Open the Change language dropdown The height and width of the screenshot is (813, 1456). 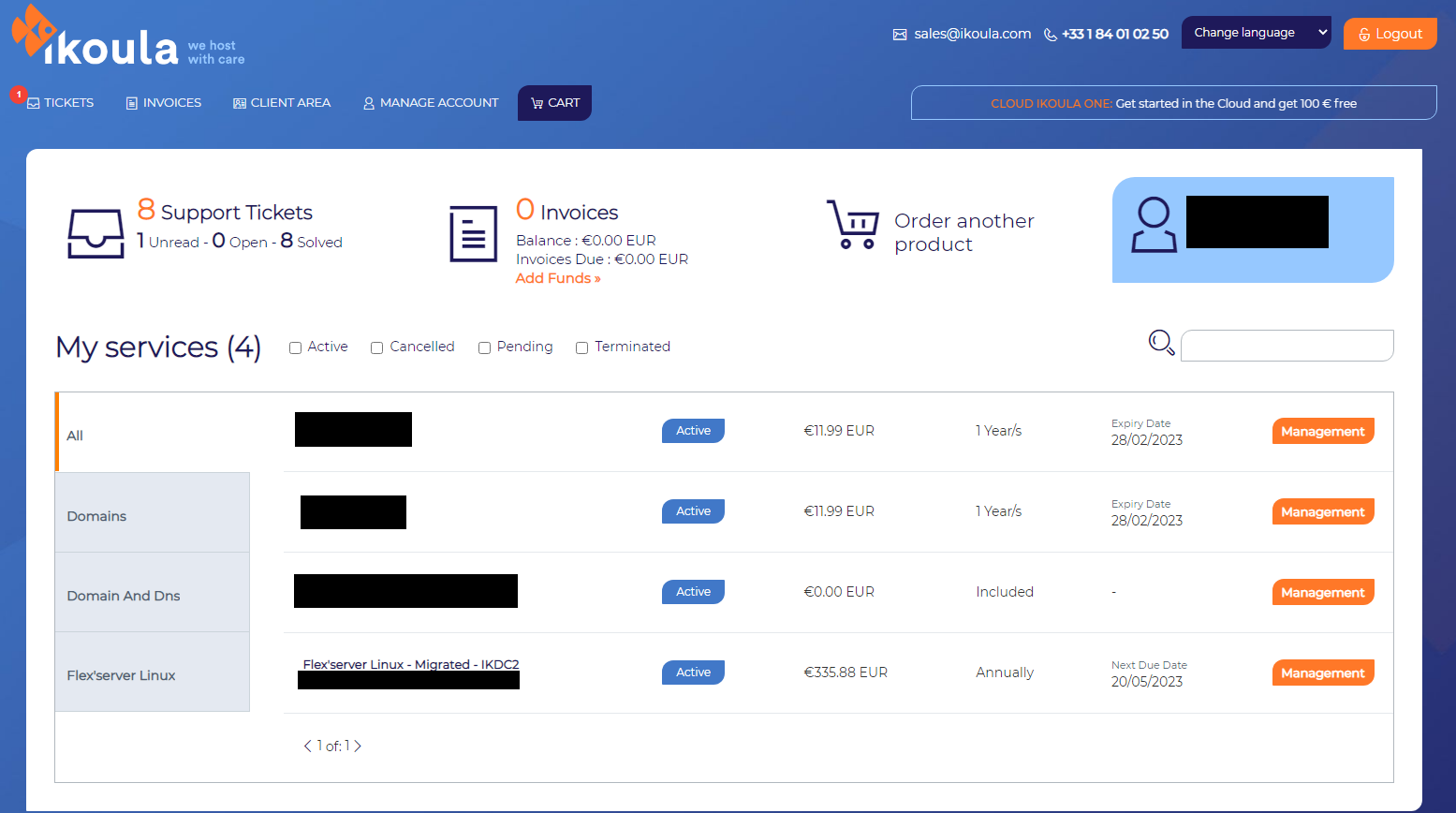[x=1257, y=33]
